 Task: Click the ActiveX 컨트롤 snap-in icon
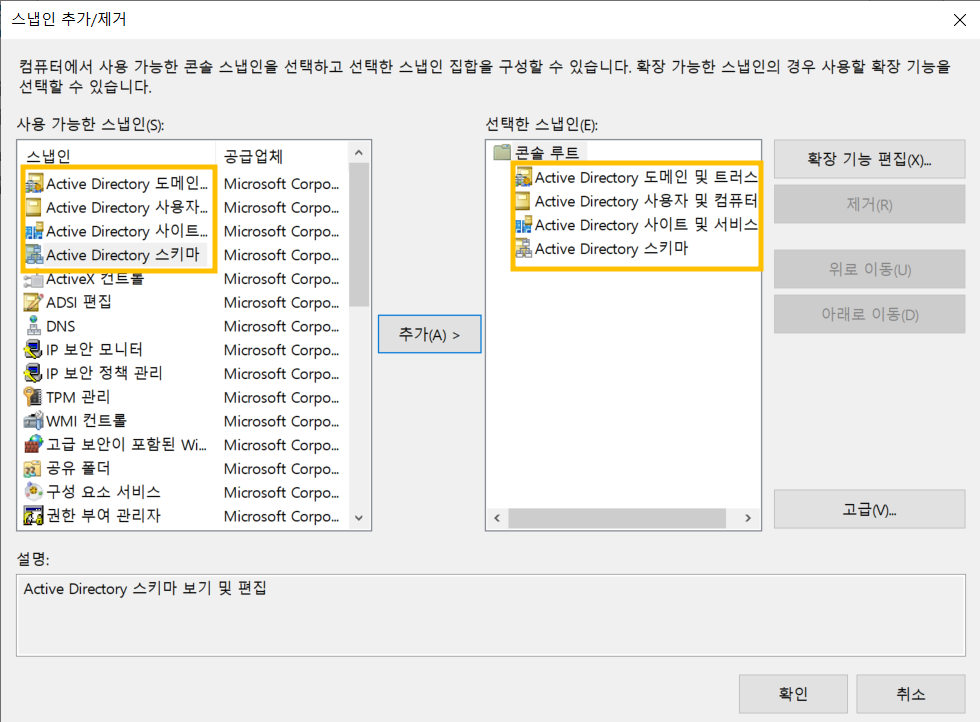(34, 279)
